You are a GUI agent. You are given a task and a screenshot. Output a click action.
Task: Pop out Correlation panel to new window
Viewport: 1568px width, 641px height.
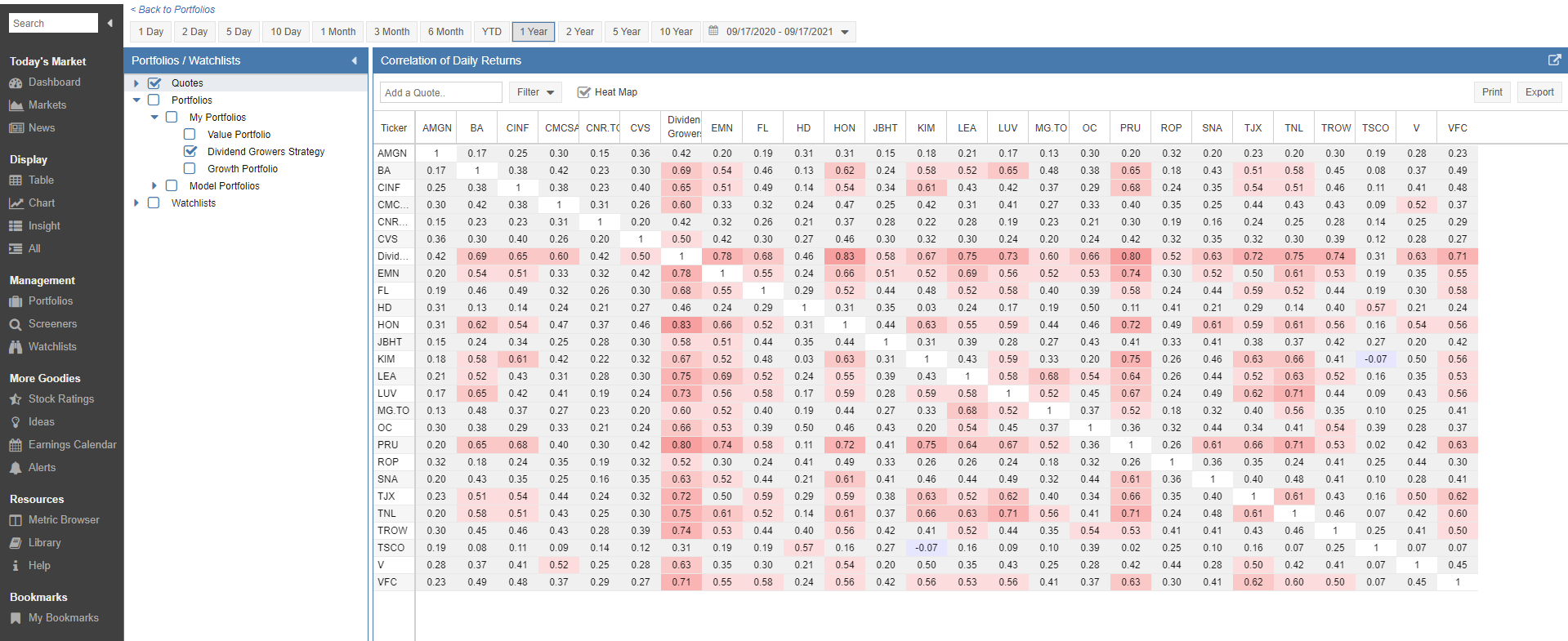[1554, 60]
